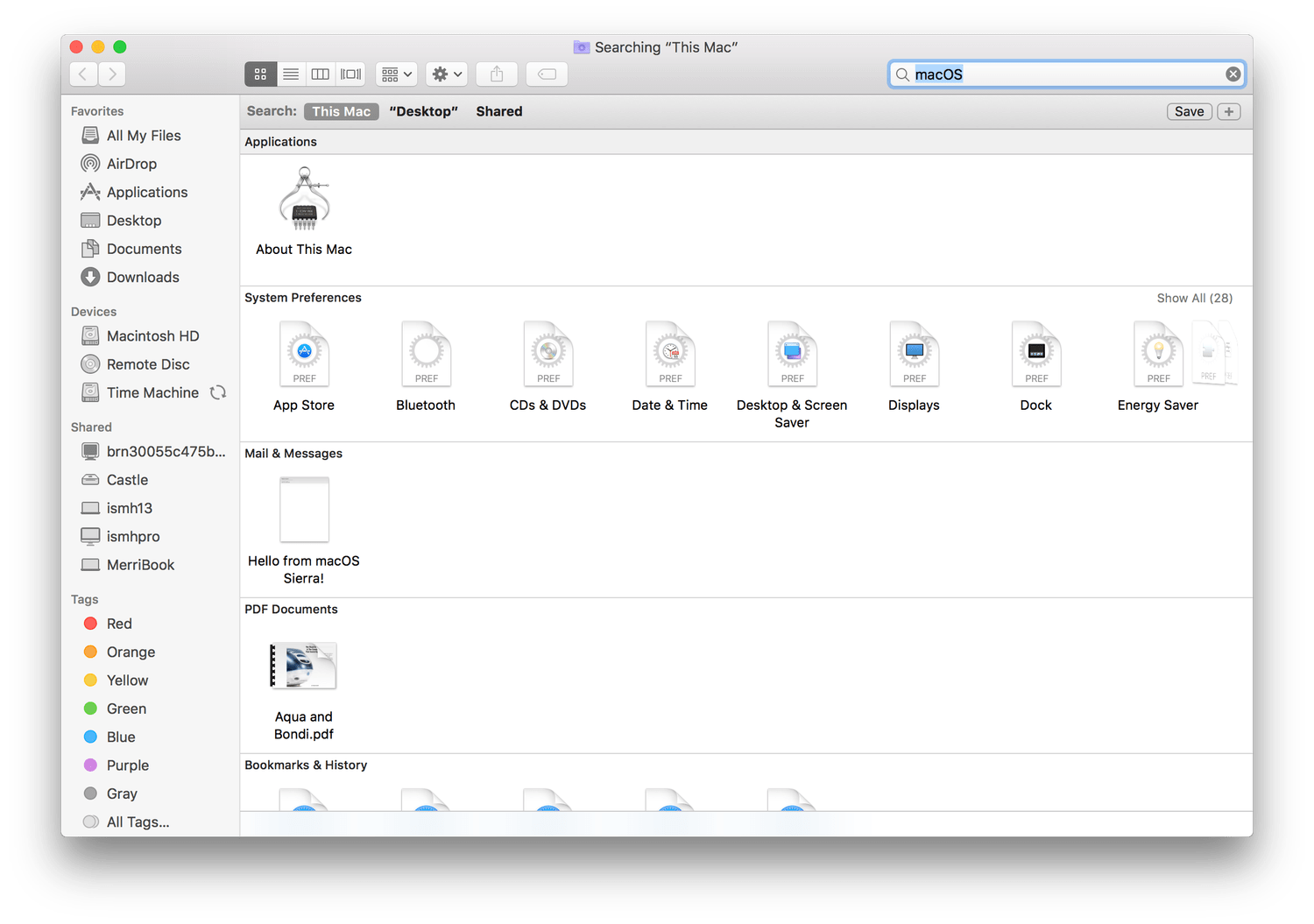This screenshot has width=1314, height=924.
Task: Select Macintosh HD under Devices
Action: (152, 336)
